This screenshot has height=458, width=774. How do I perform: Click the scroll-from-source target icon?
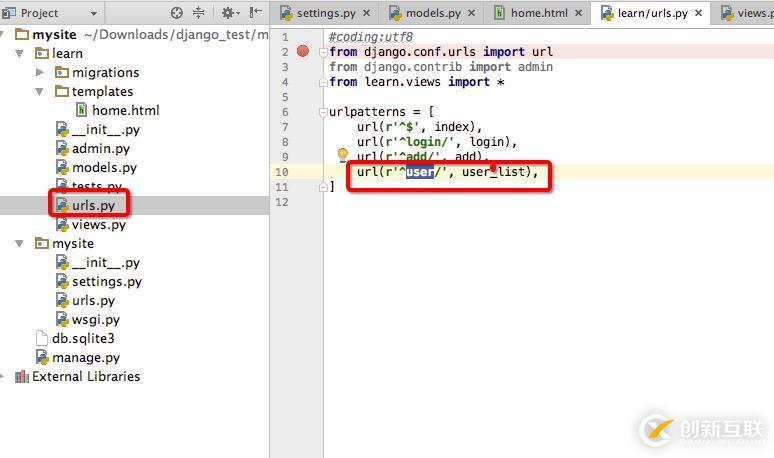pyautogui.click(x=176, y=13)
